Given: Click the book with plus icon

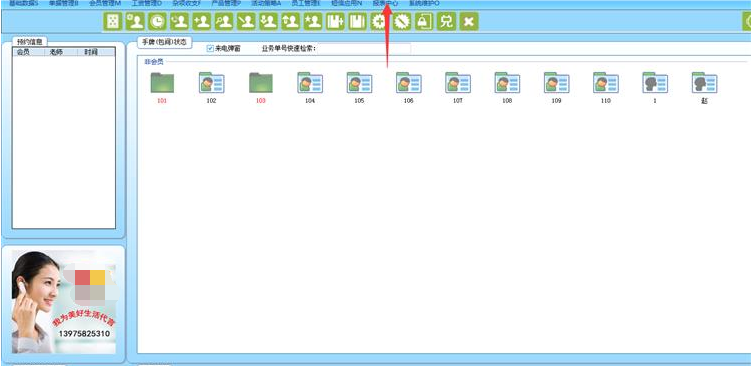Looking at the screenshot, I should (335, 22).
